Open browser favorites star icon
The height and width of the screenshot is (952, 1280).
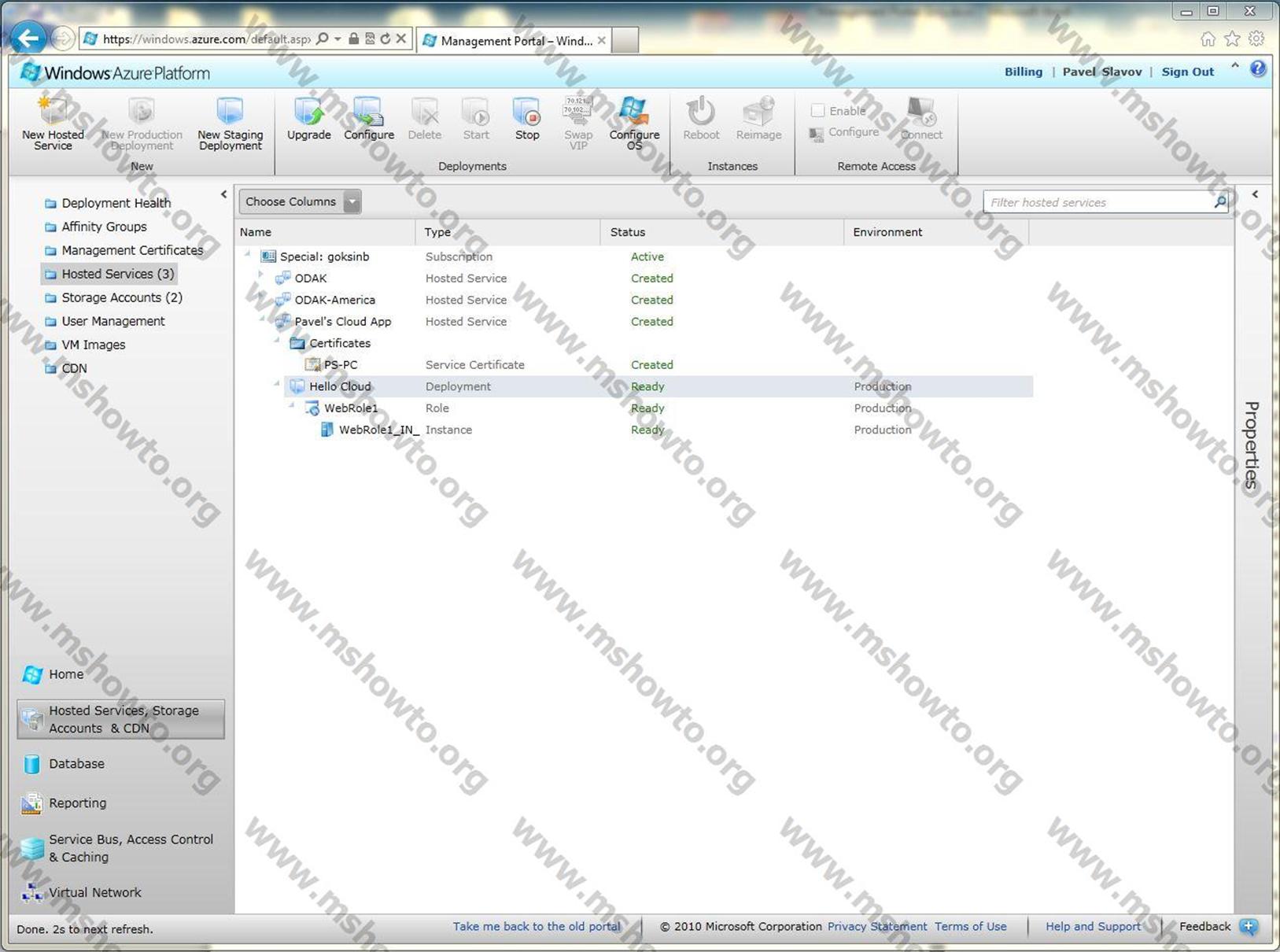pyautogui.click(x=1232, y=39)
